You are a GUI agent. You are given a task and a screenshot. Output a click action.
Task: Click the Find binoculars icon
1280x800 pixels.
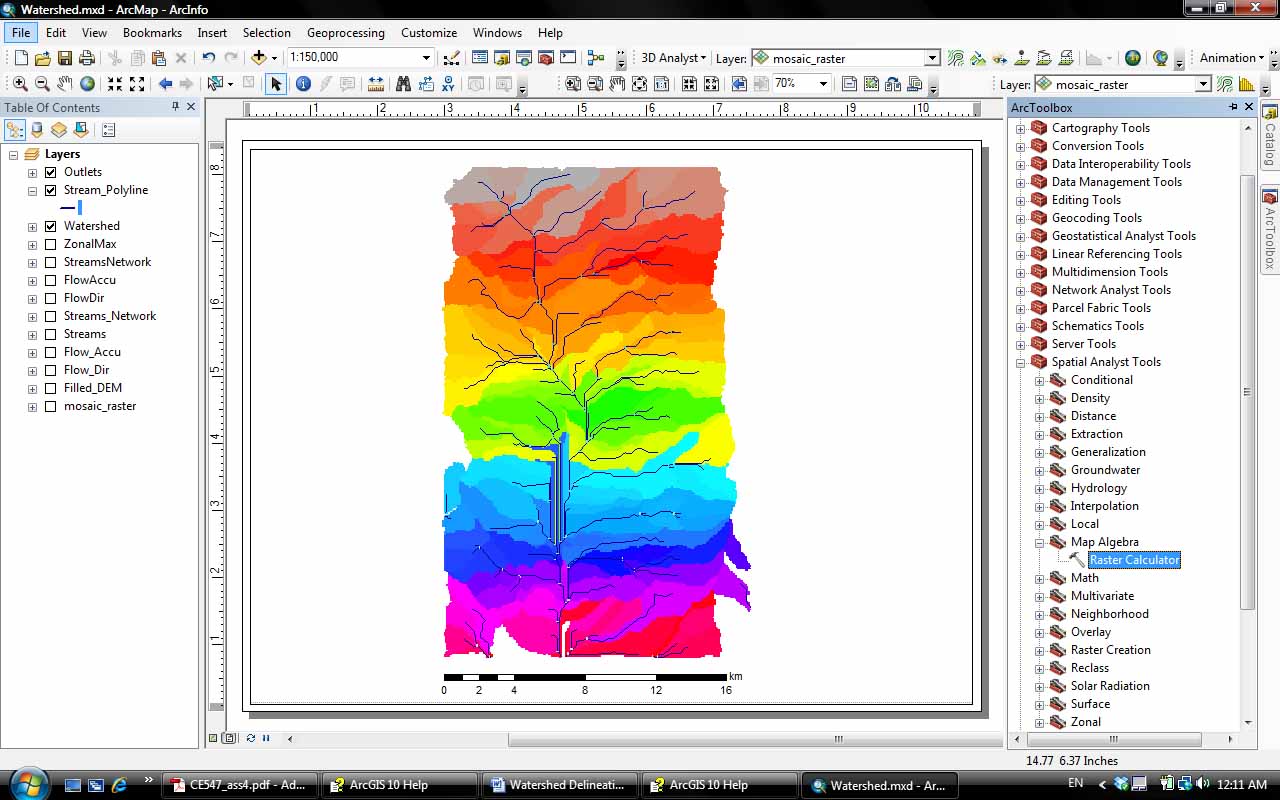pyautogui.click(x=403, y=84)
